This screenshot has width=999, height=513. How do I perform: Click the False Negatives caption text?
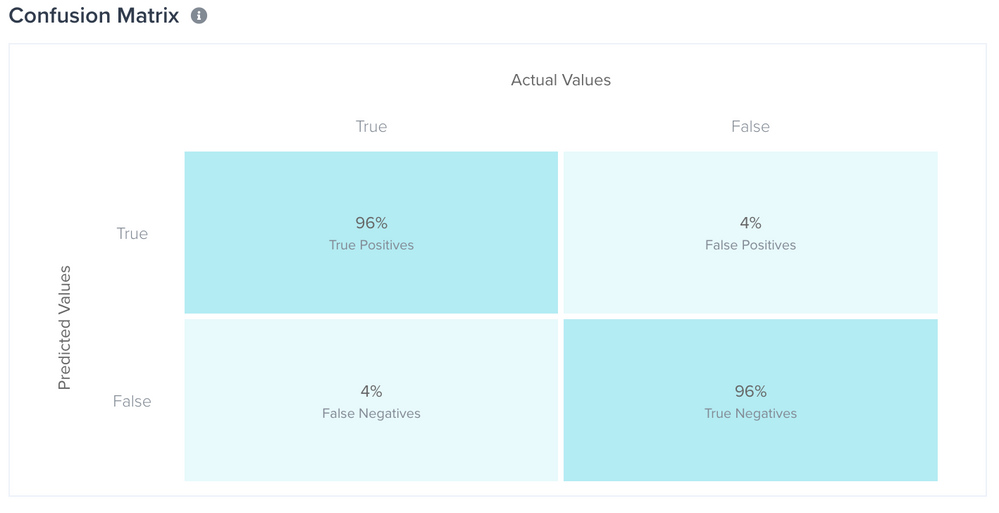click(x=371, y=413)
